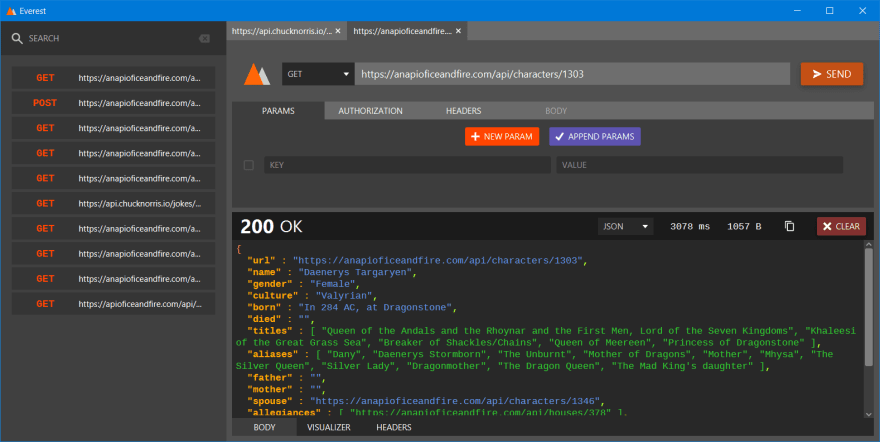The image size is (880, 442).
Task: Click the "Daenerys Targaryen" name value
Action: pos(355,272)
